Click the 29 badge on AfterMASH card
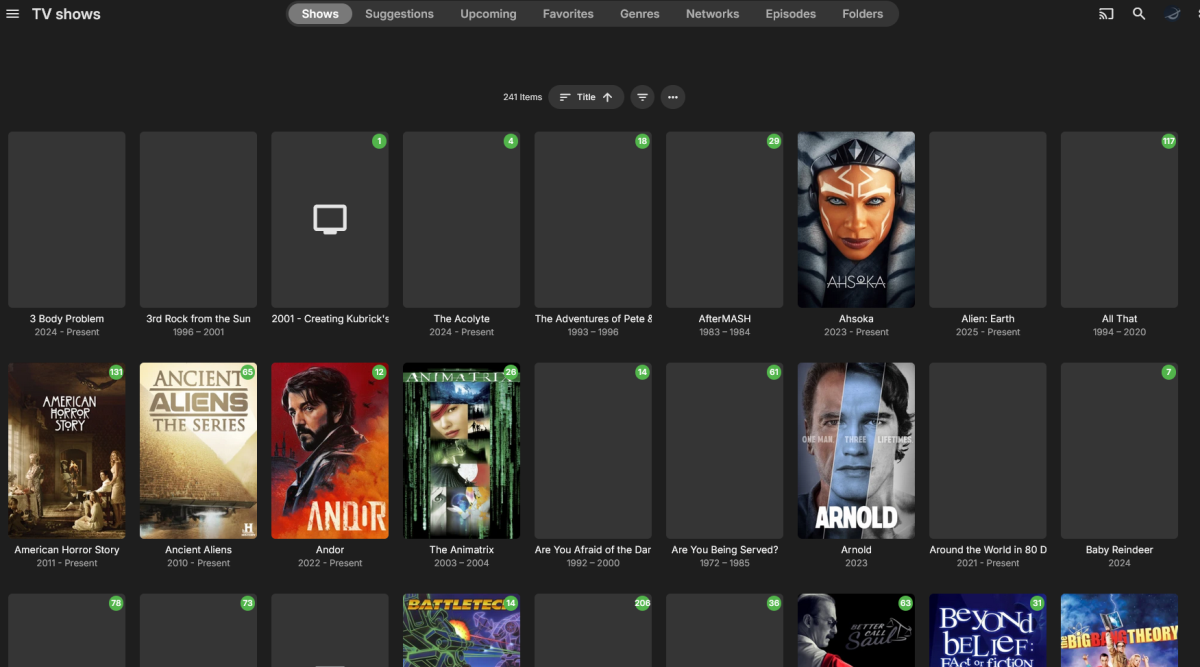Image resolution: width=1200 pixels, height=667 pixels. (x=774, y=141)
